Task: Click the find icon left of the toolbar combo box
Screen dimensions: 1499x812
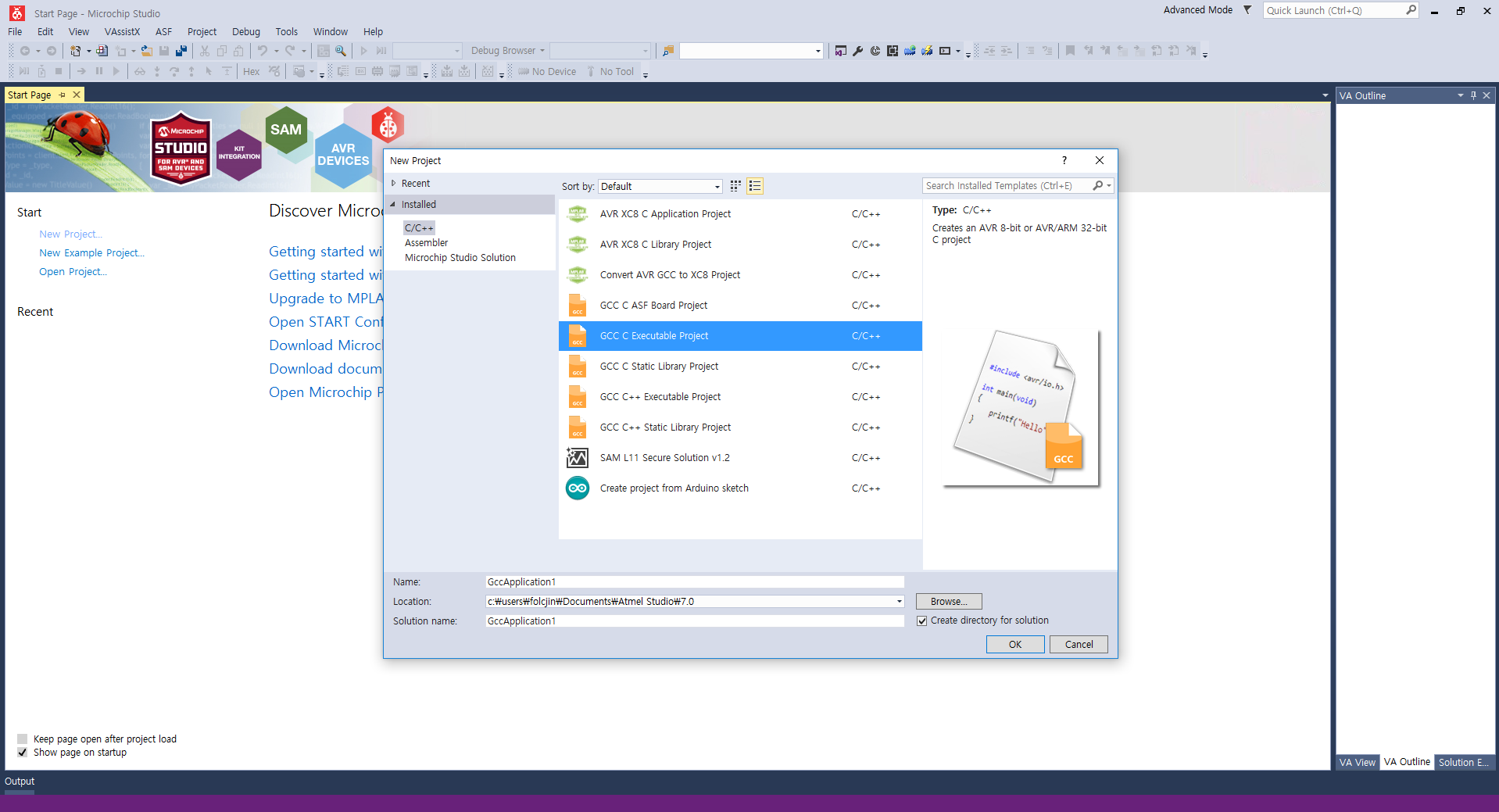Action: click(x=668, y=51)
